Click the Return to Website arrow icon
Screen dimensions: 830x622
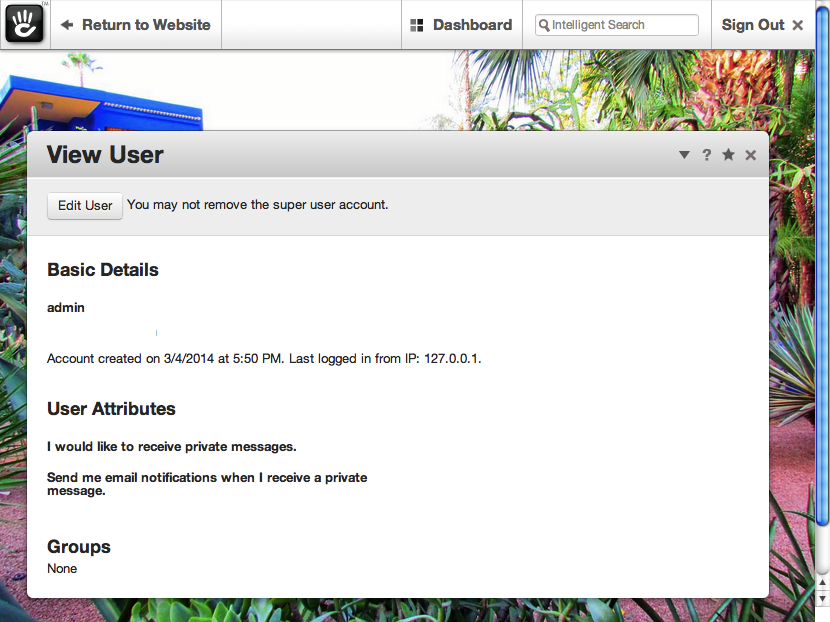(67, 25)
